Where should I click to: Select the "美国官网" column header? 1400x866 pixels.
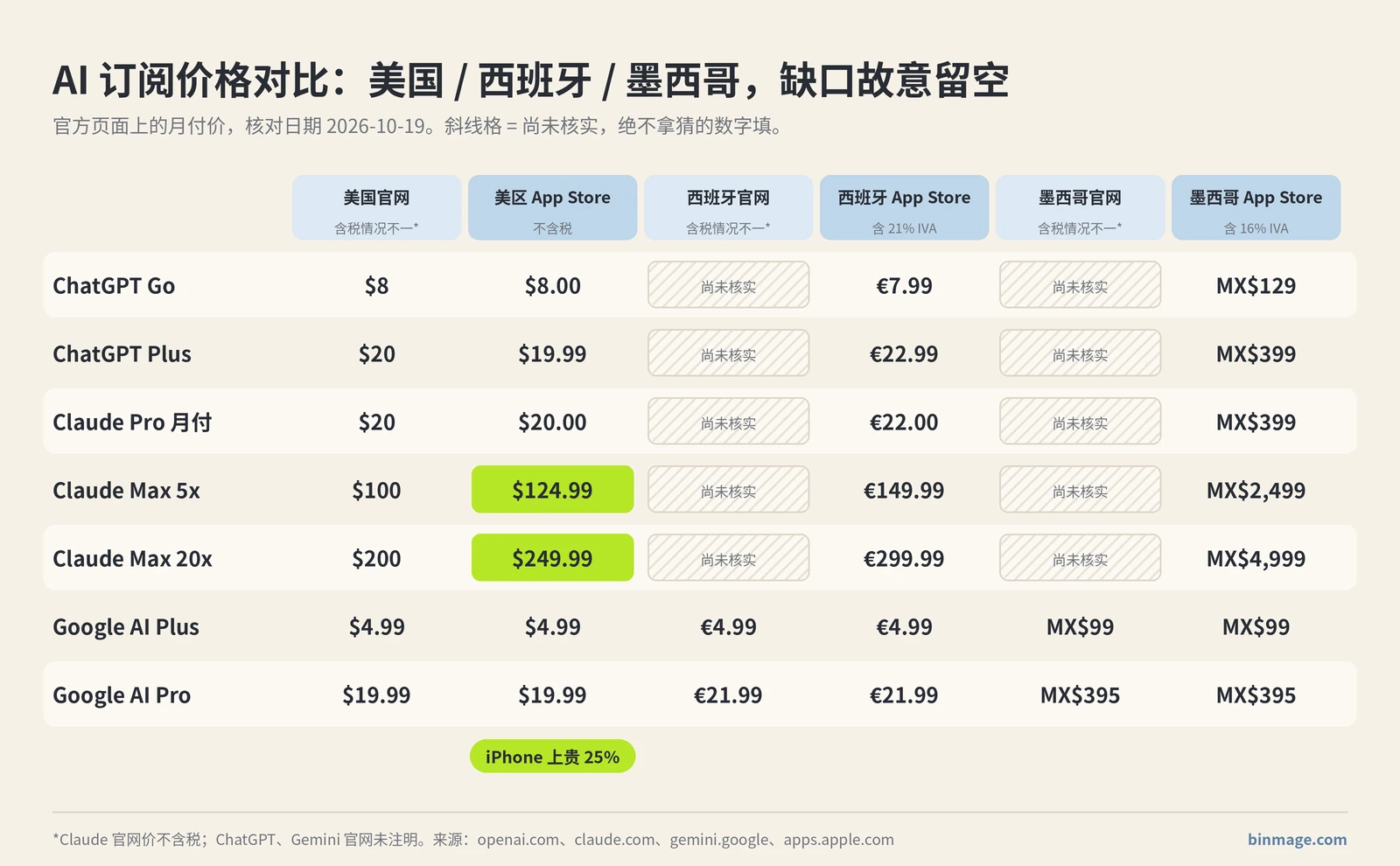376,207
